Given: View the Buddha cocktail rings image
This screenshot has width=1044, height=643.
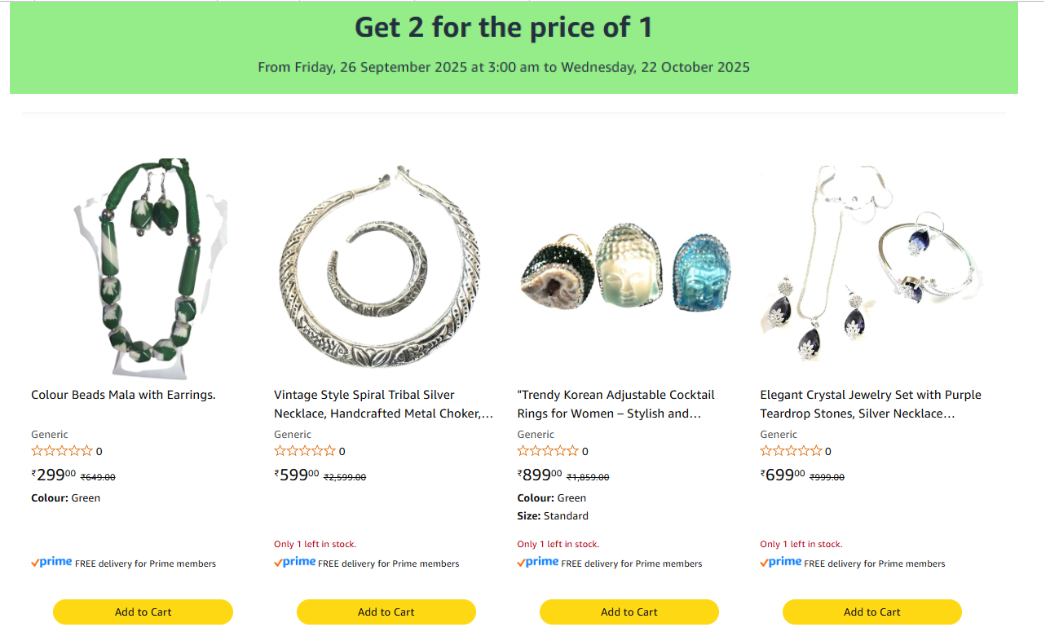Looking at the screenshot, I should [x=629, y=268].
